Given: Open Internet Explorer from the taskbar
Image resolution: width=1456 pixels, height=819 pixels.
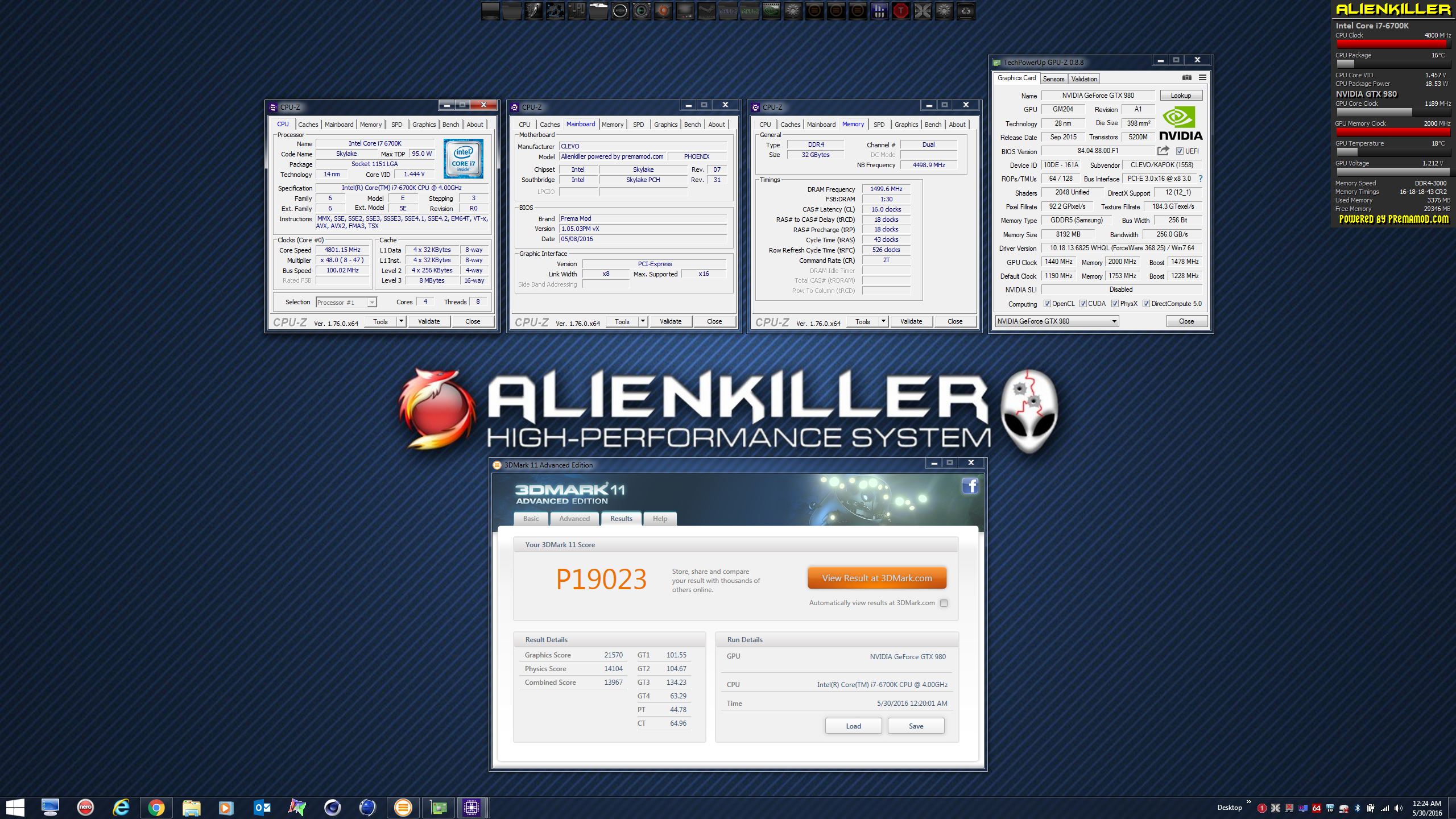Looking at the screenshot, I should 121,808.
